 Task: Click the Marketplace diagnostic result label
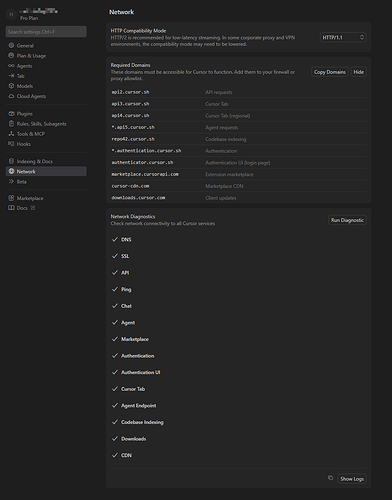[135, 339]
